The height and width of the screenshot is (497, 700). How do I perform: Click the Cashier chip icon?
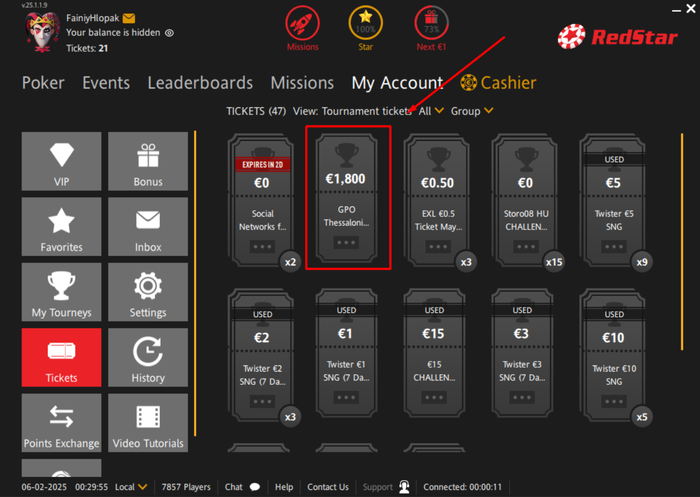(468, 83)
